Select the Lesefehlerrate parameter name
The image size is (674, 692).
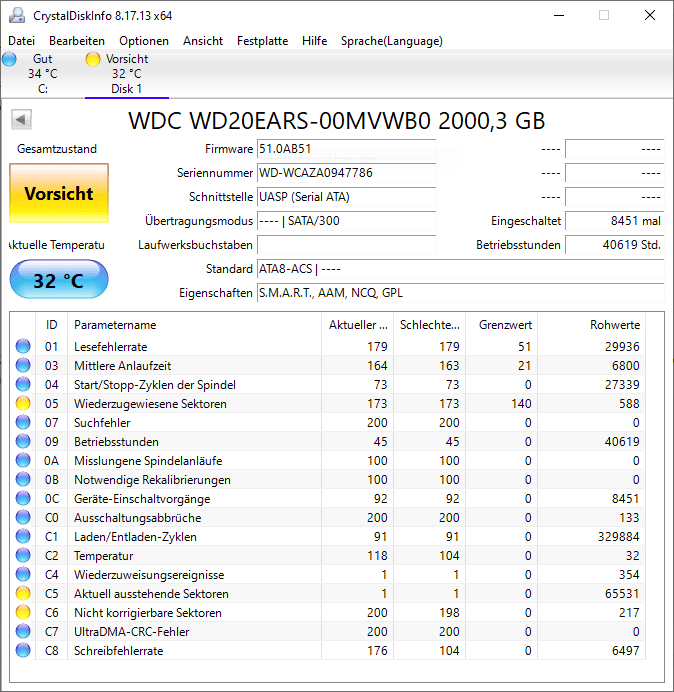(x=110, y=347)
